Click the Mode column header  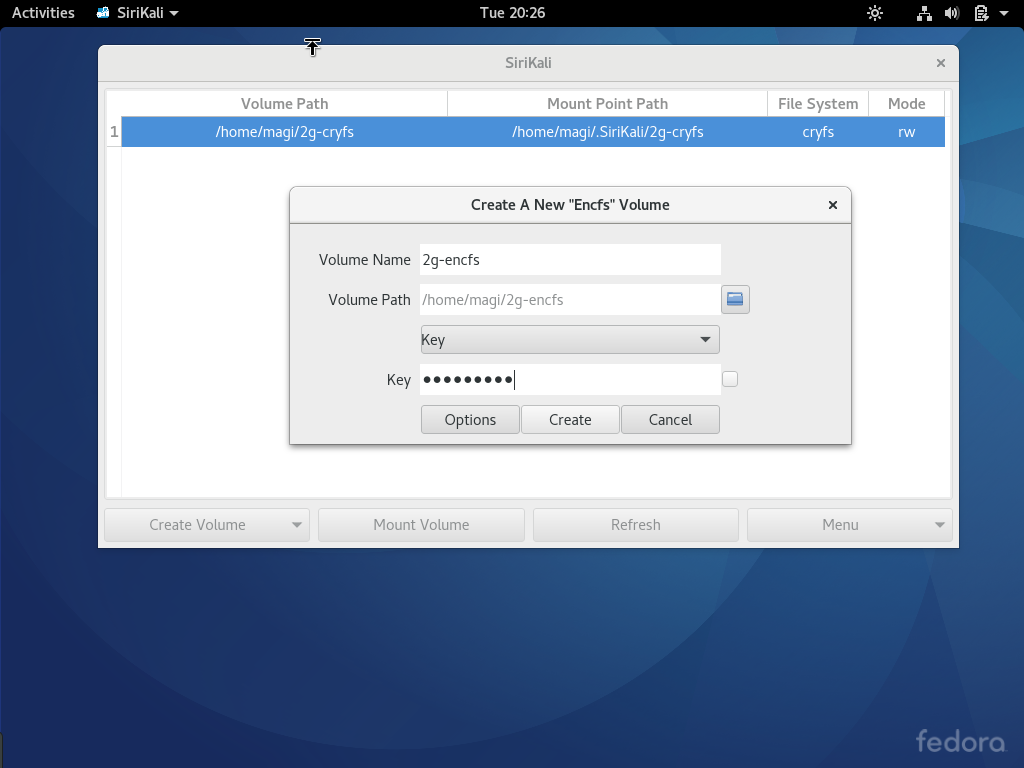pyautogui.click(x=906, y=104)
